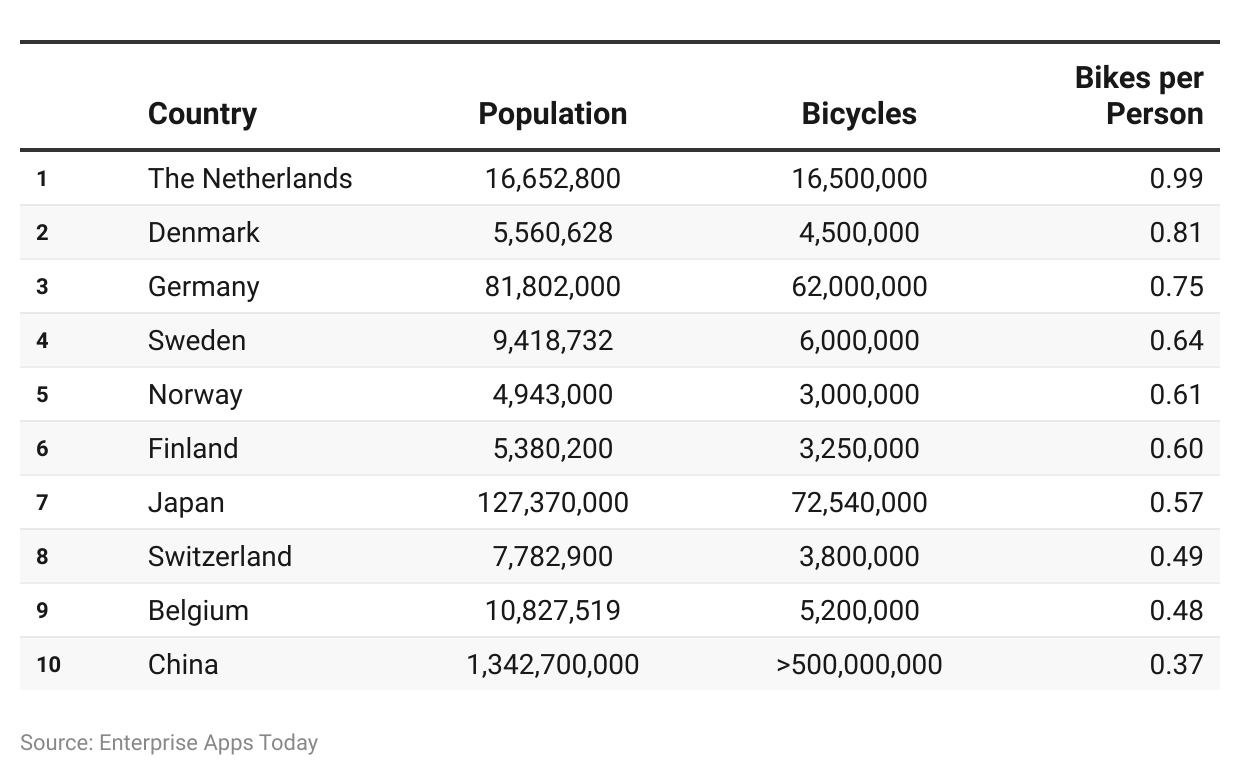Screen dimensions: 1240x776
Task: Click China's population 1,342,700,000
Action: [553, 664]
